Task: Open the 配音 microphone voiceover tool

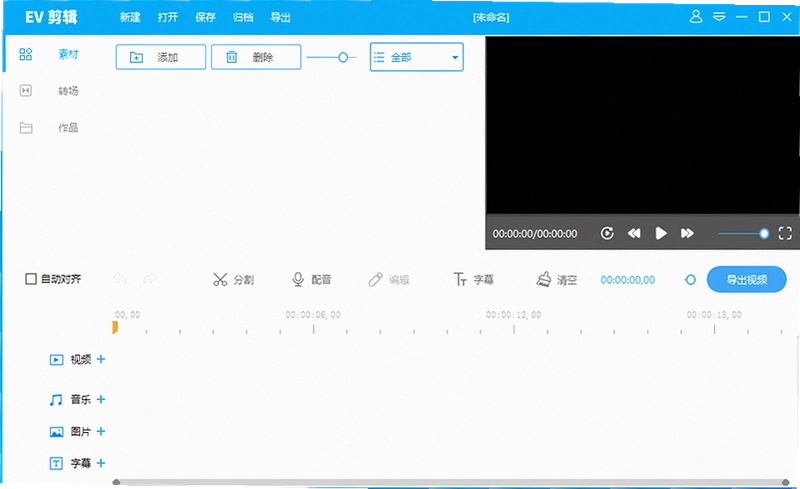Action: [311, 279]
